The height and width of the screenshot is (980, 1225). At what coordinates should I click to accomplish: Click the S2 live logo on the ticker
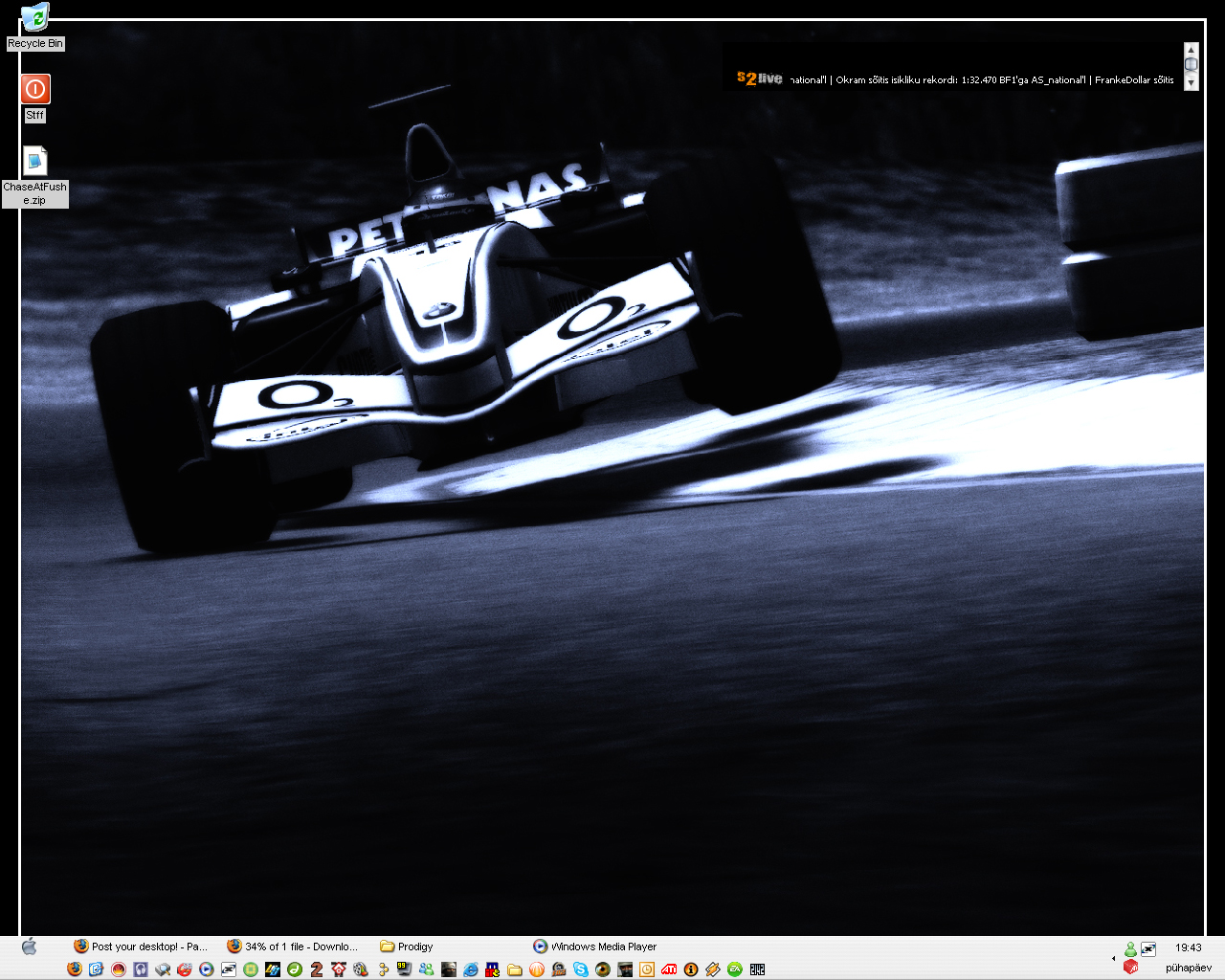coord(759,78)
